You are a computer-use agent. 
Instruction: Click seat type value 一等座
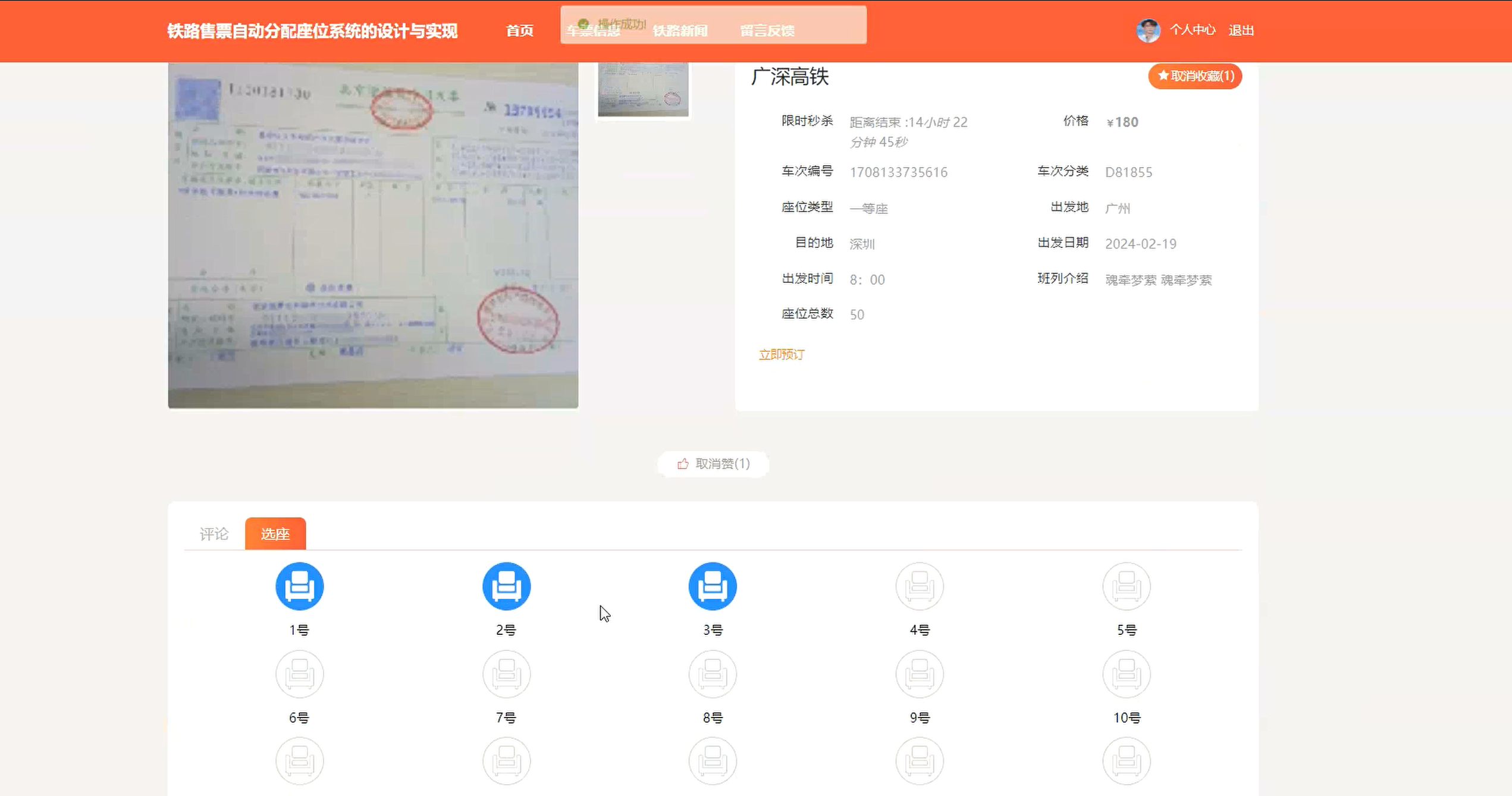pyautogui.click(x=868, y=209)
